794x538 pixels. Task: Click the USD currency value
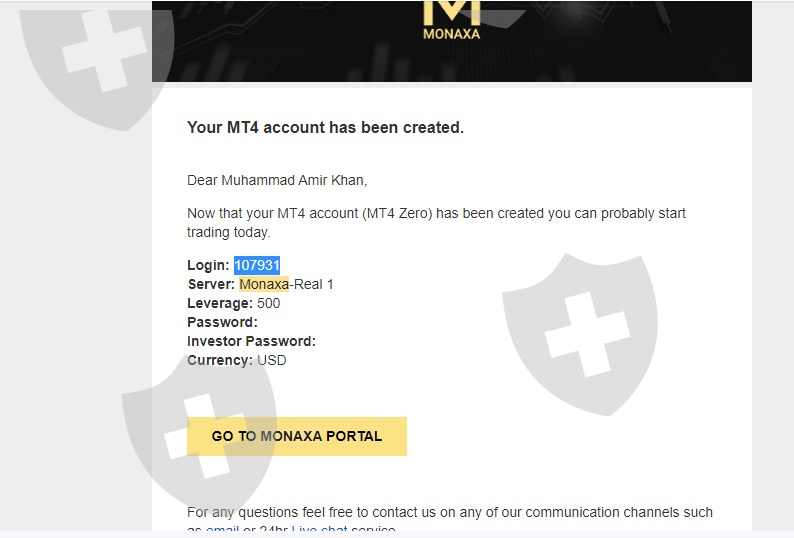coord(272,360)
